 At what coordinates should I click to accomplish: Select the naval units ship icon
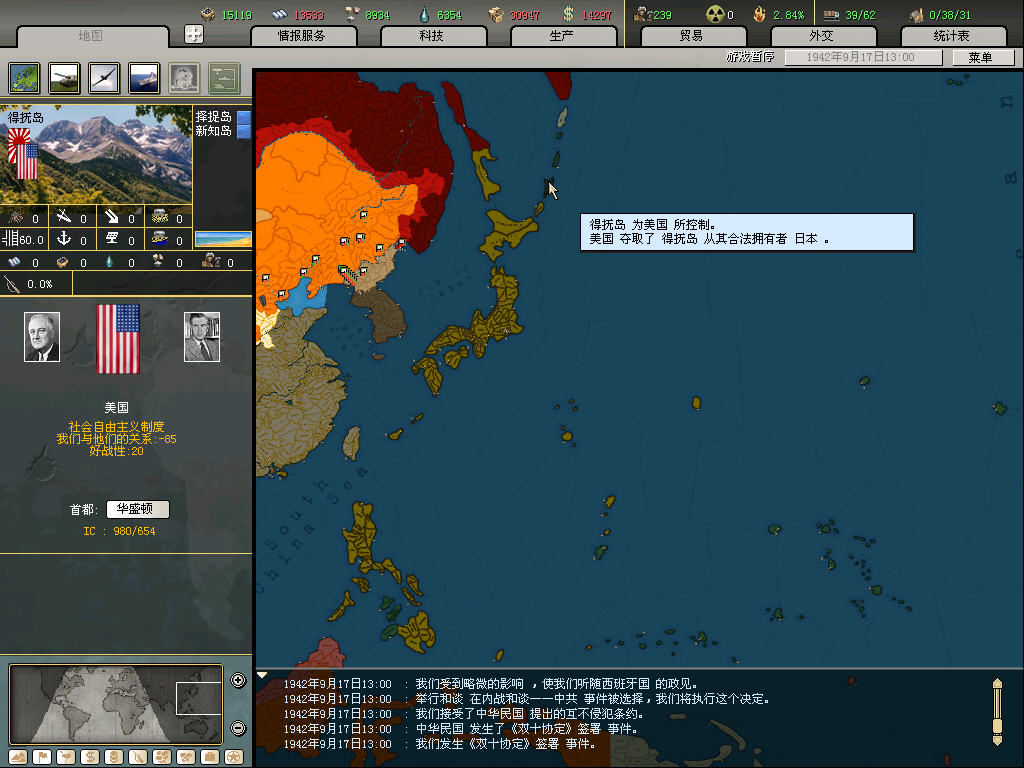pyautogui.click(x=144, y=77)
